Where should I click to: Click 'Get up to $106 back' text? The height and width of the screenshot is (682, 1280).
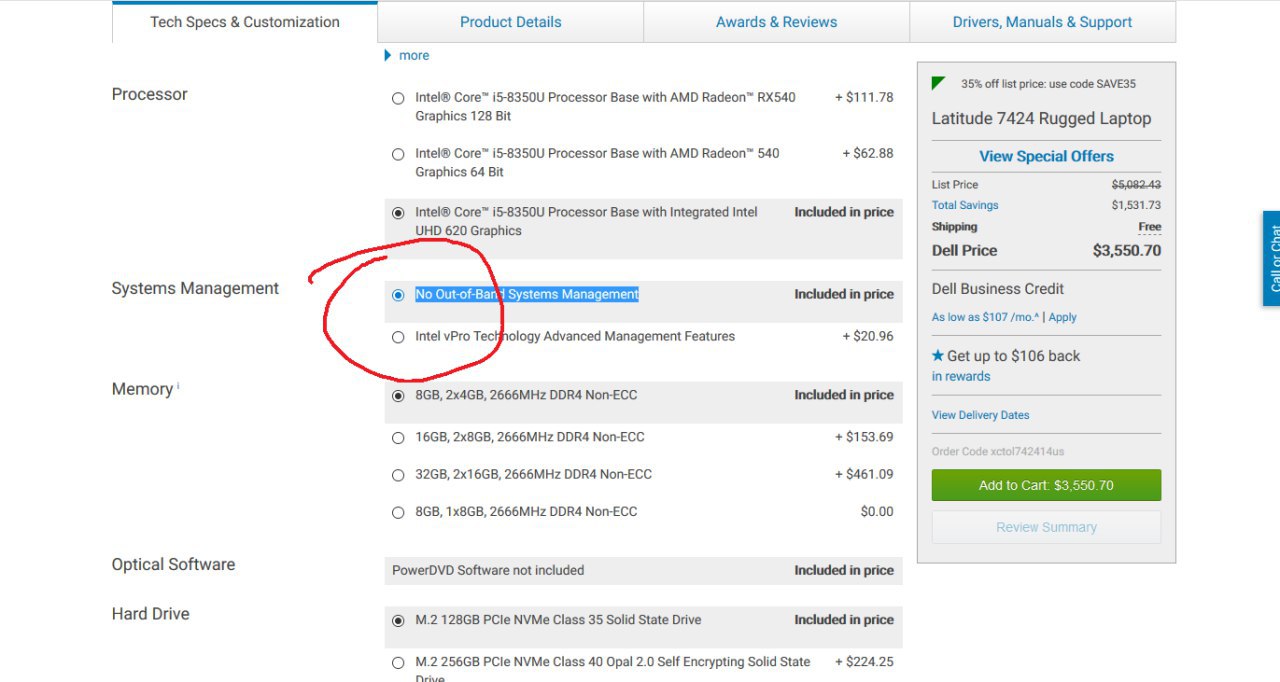point(1013,355)
